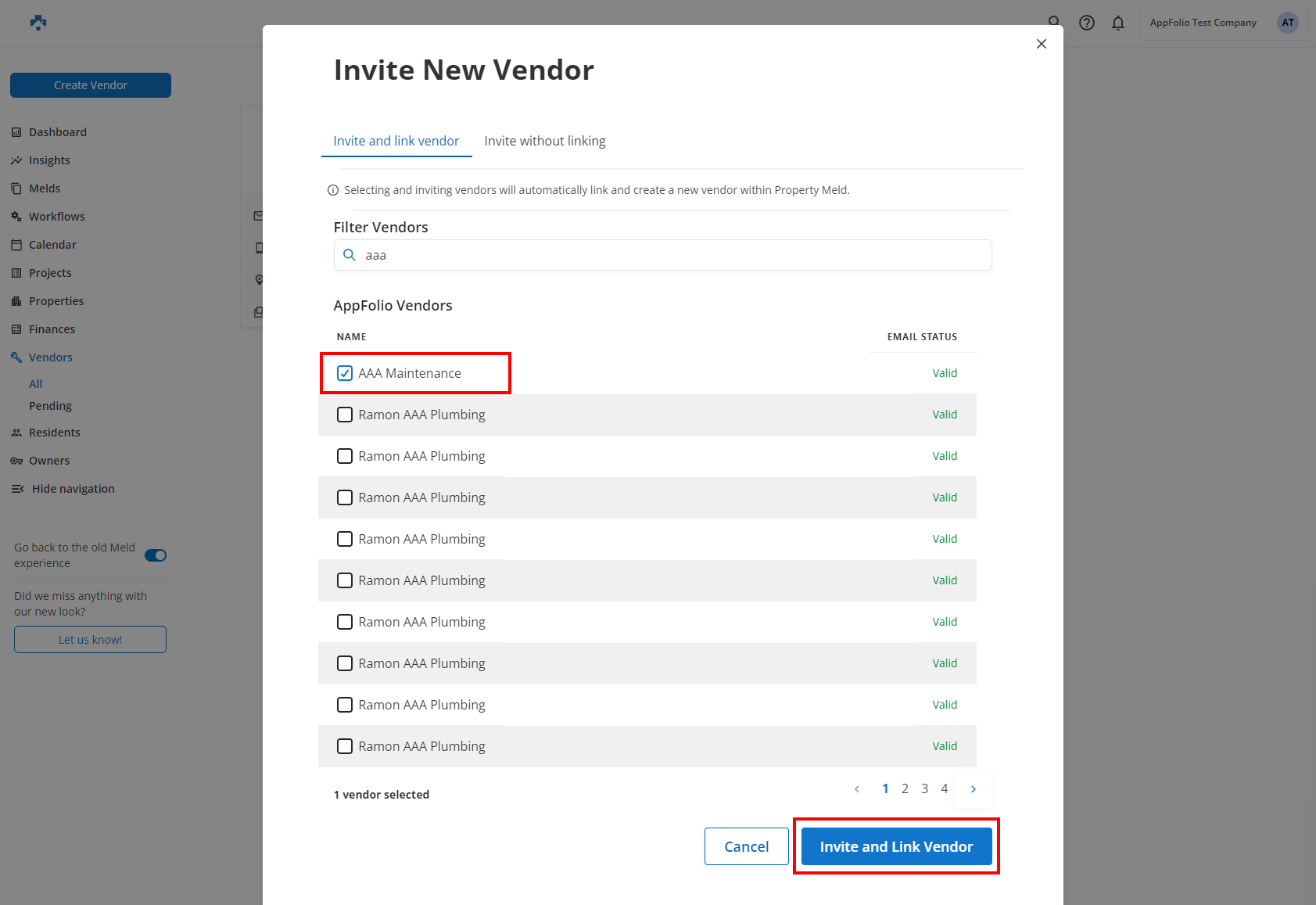Viewport: 1316px width, 905px height.
Task: Toggle the old Meld experience switch
Action: (x=156, y=555)
